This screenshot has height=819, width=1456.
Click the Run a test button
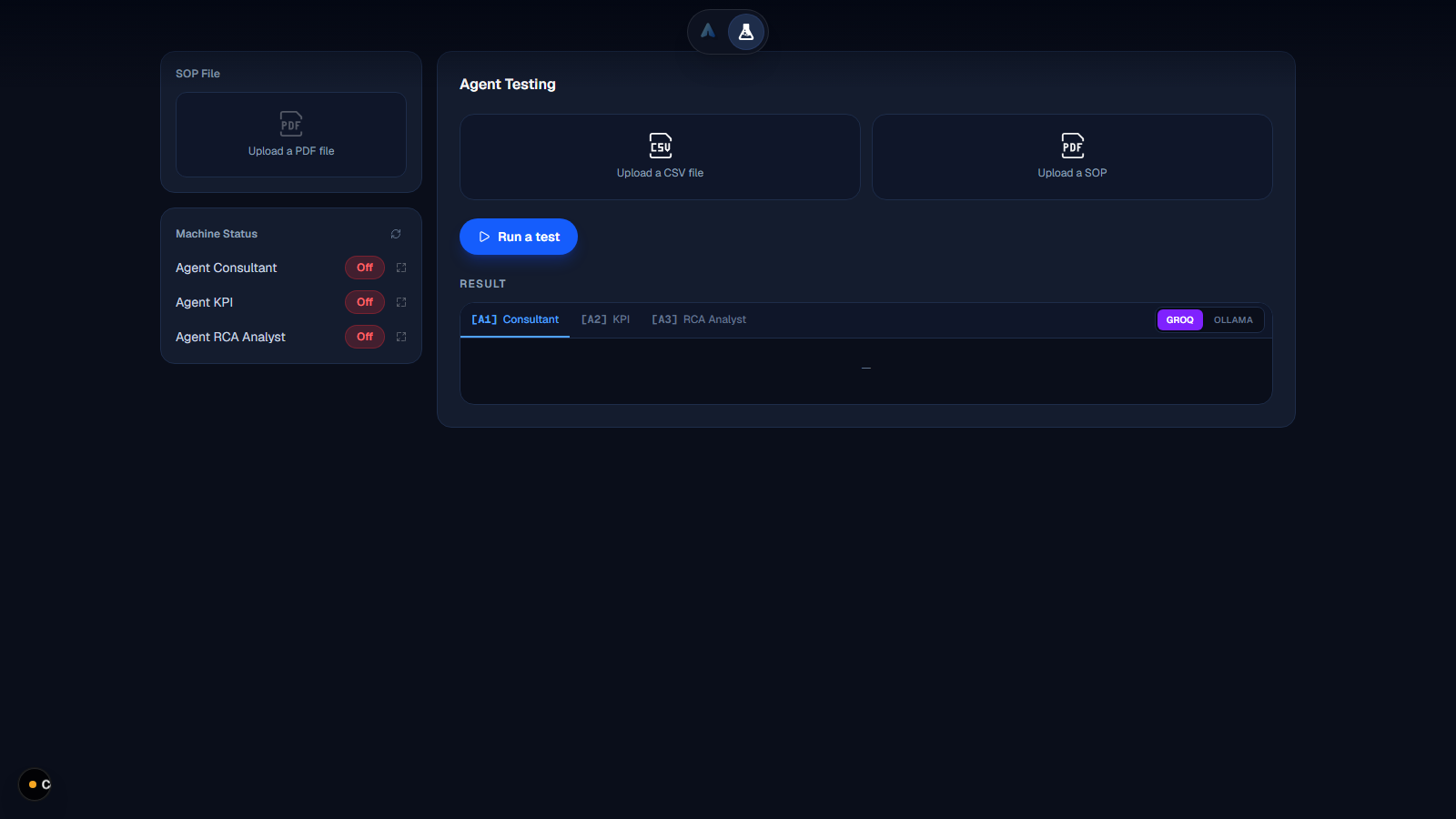click(519, 237)
